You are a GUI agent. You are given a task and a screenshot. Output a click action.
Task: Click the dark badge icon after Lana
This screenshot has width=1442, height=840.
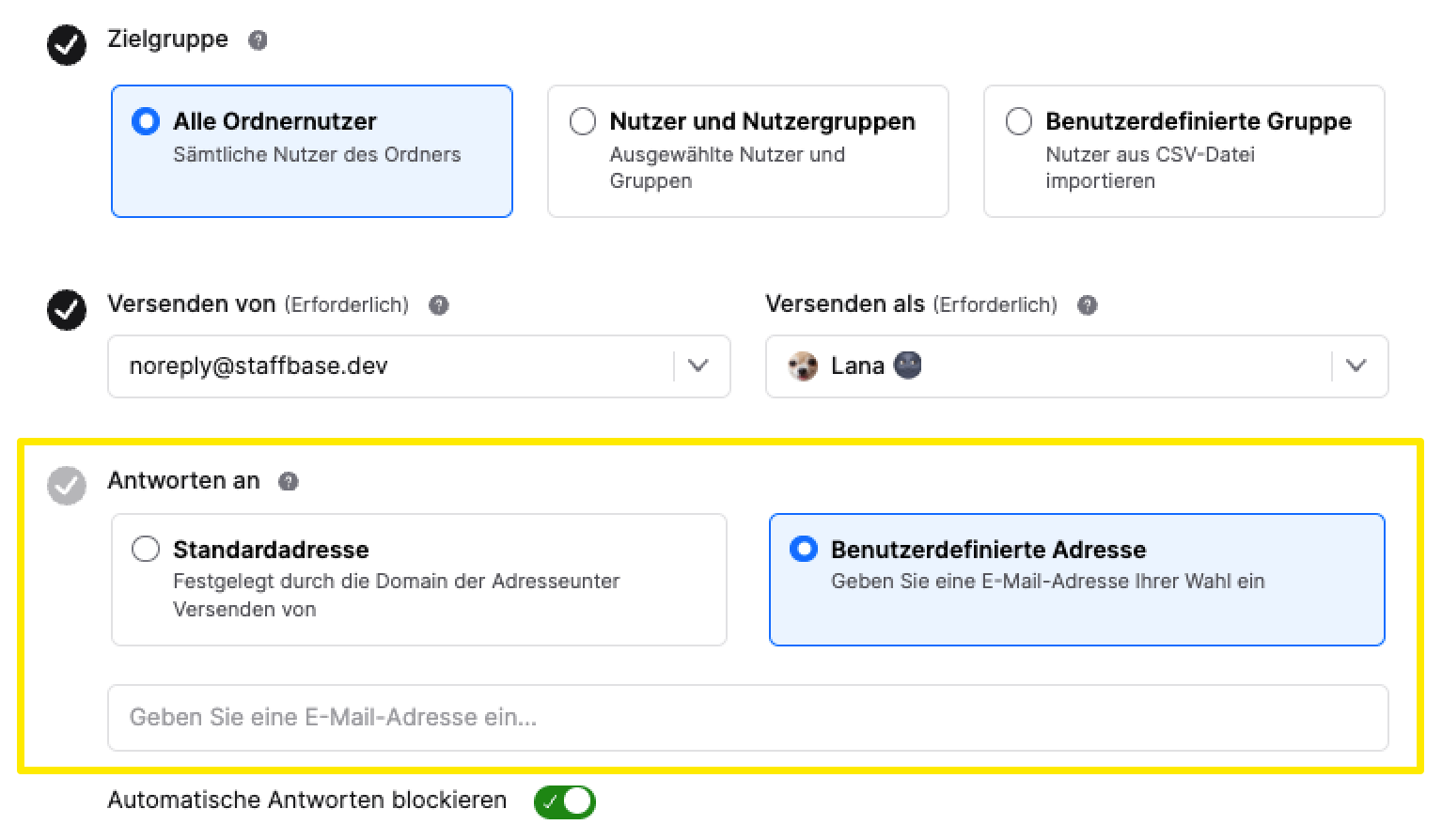pyautogui.click(x=907, y=365)
